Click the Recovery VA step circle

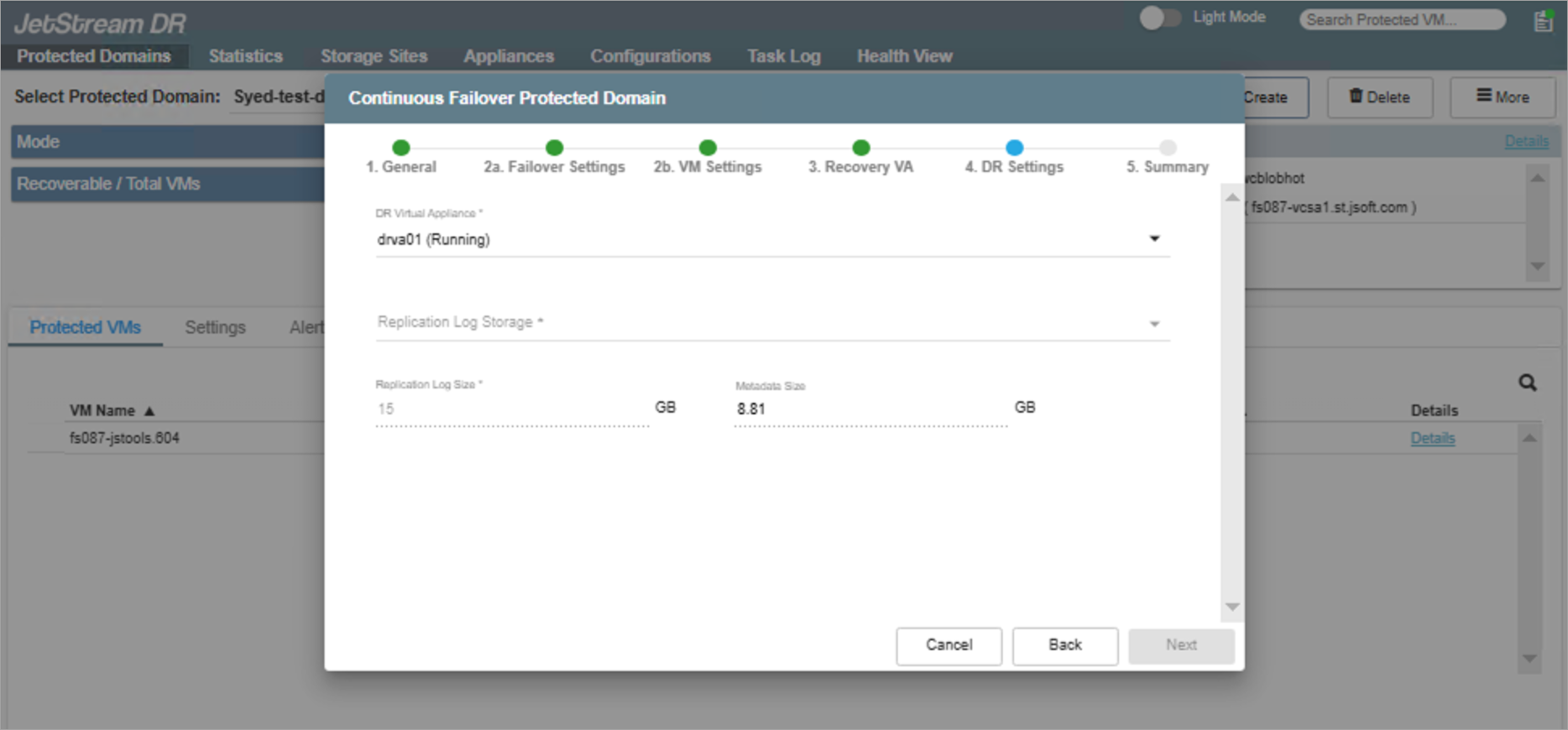coord(861,148)
